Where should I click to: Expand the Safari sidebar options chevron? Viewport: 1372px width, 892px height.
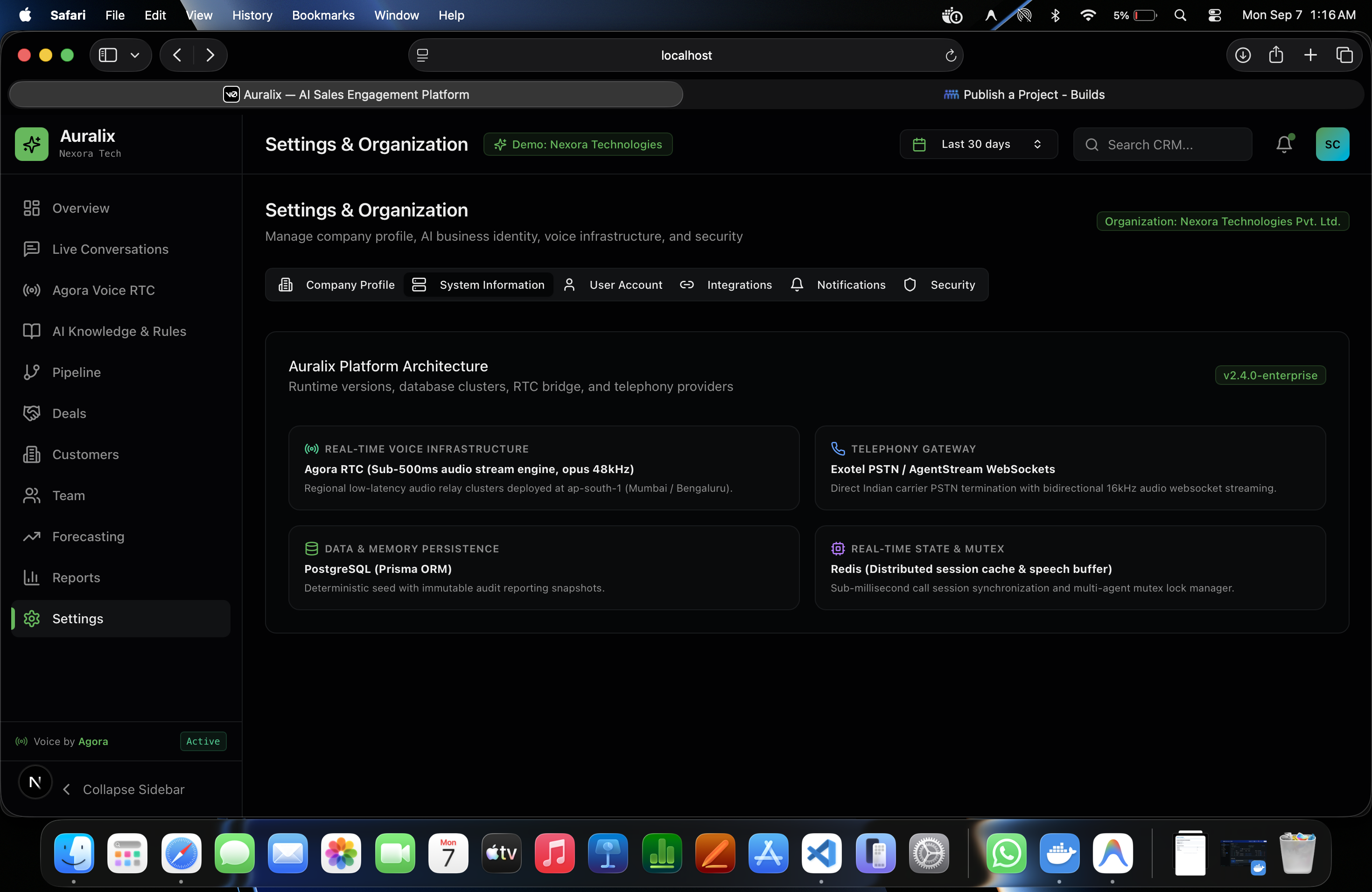135,56
